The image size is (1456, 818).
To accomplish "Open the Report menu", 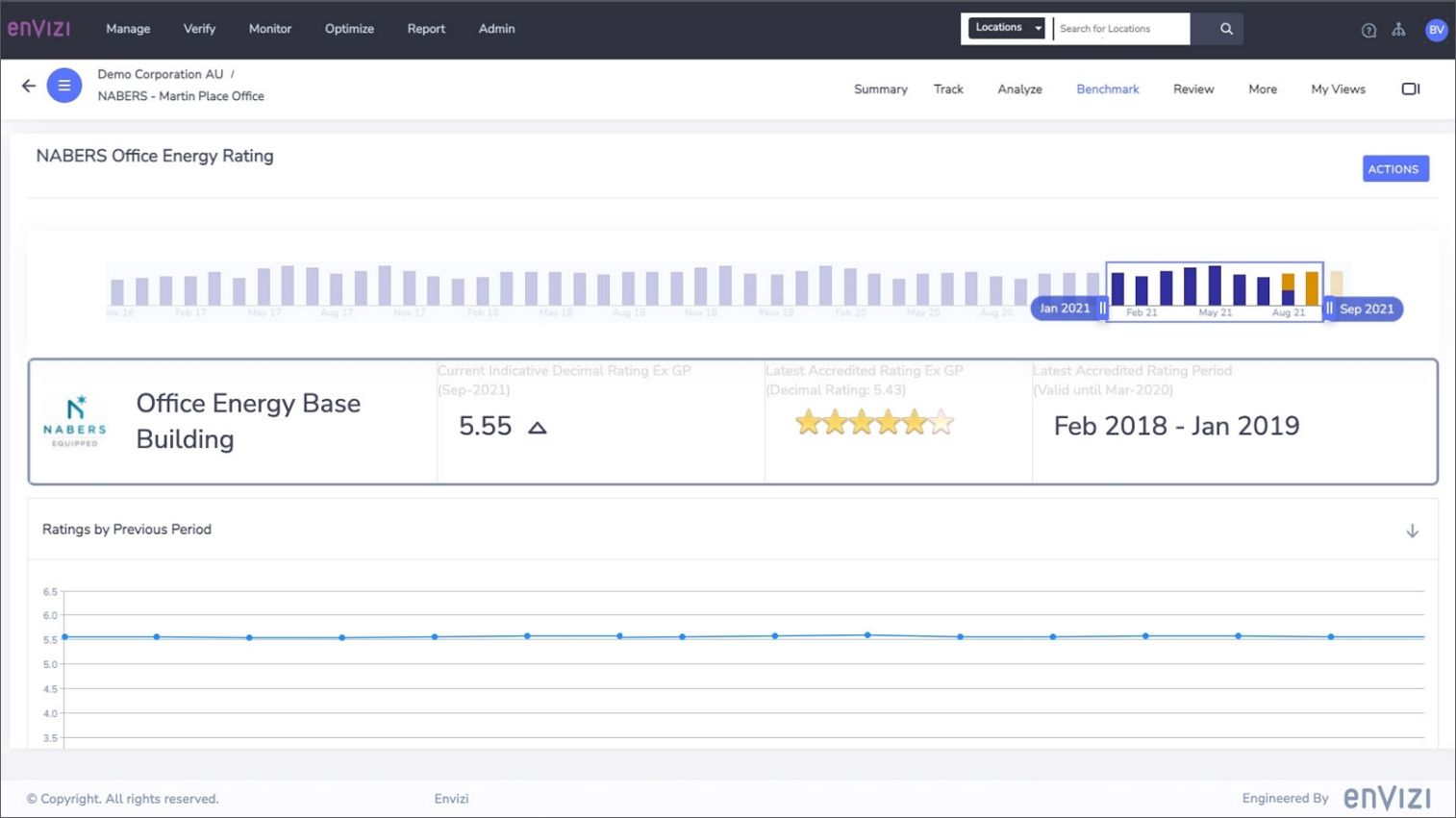I will tap(426, 29).
